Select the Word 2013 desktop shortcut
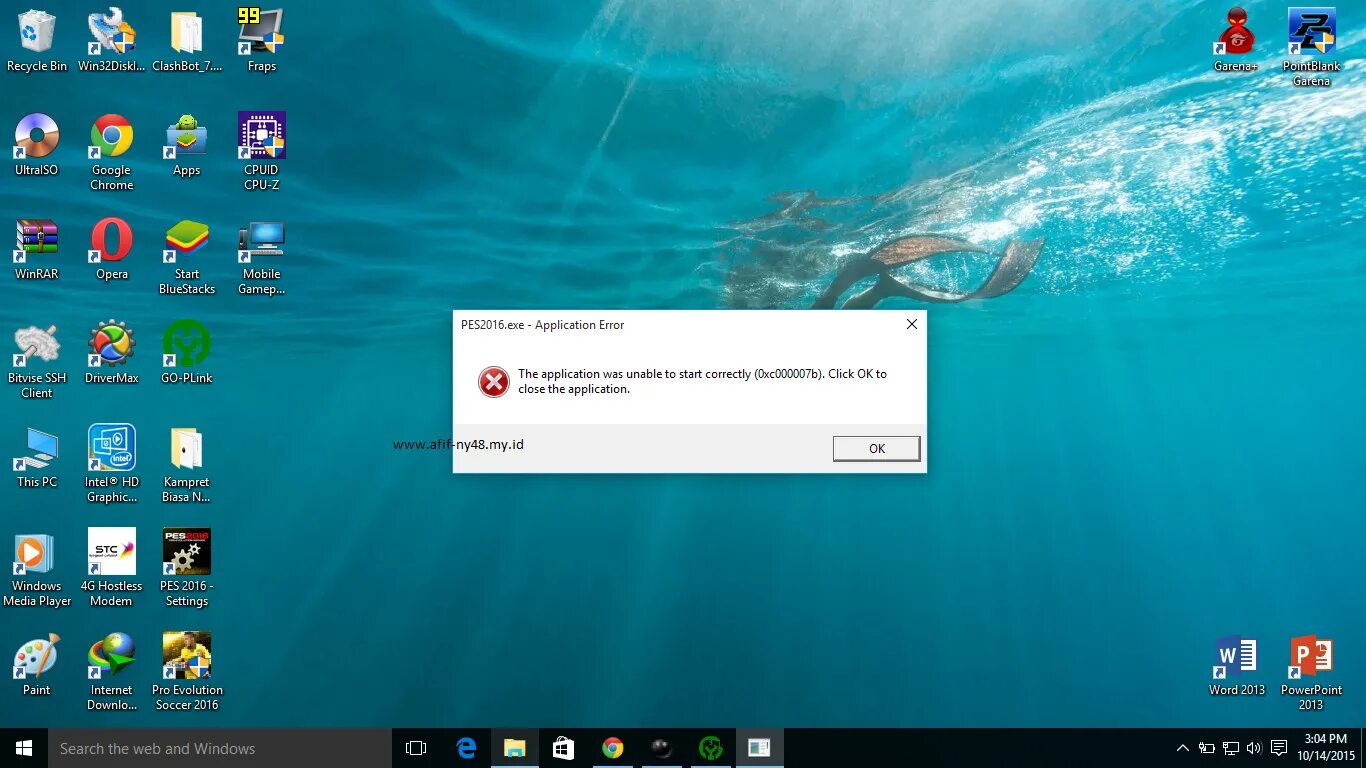1366x768 pixels. (x=1237, y=665)
